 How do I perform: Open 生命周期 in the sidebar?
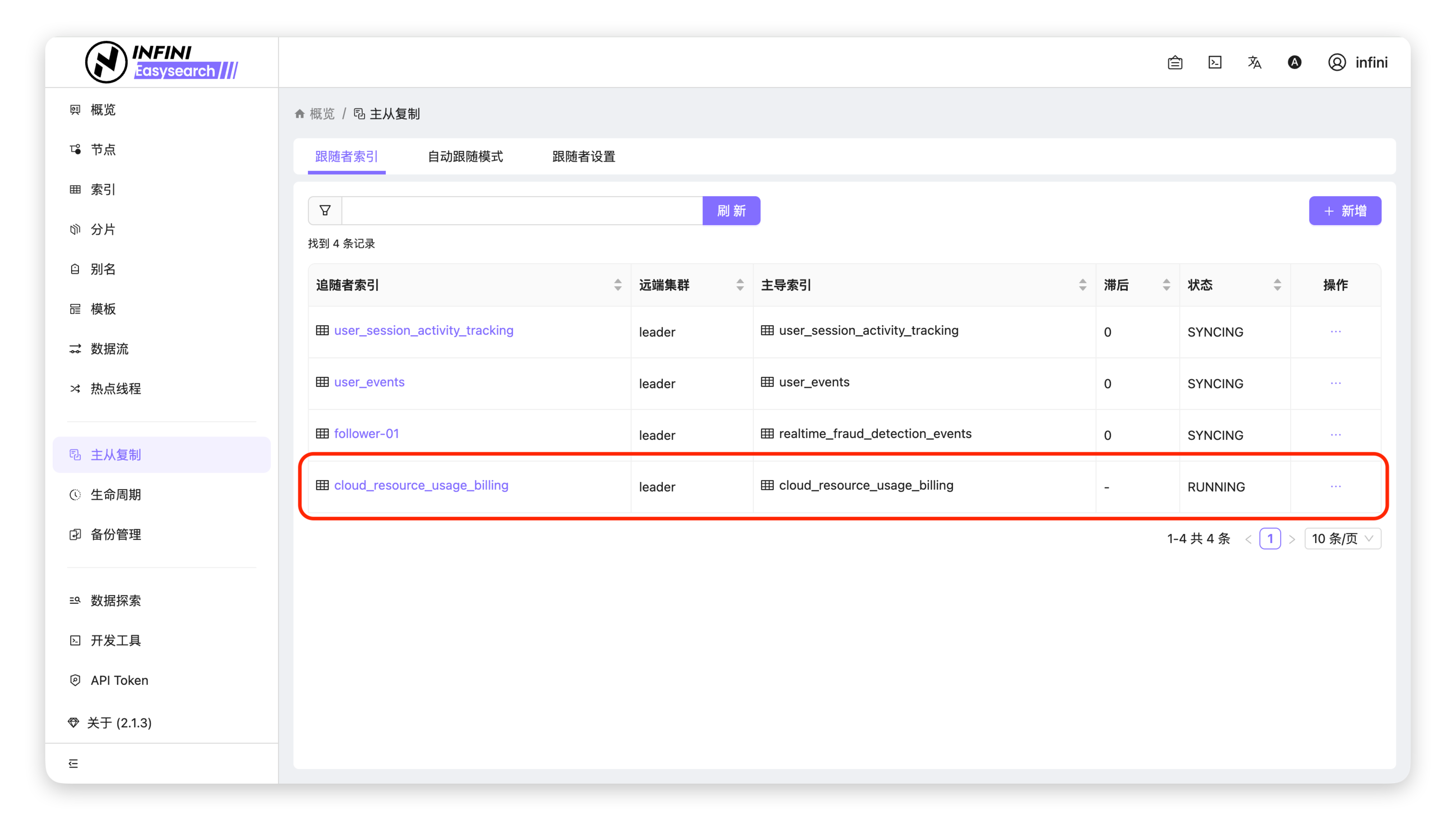(x=115, y=494)
